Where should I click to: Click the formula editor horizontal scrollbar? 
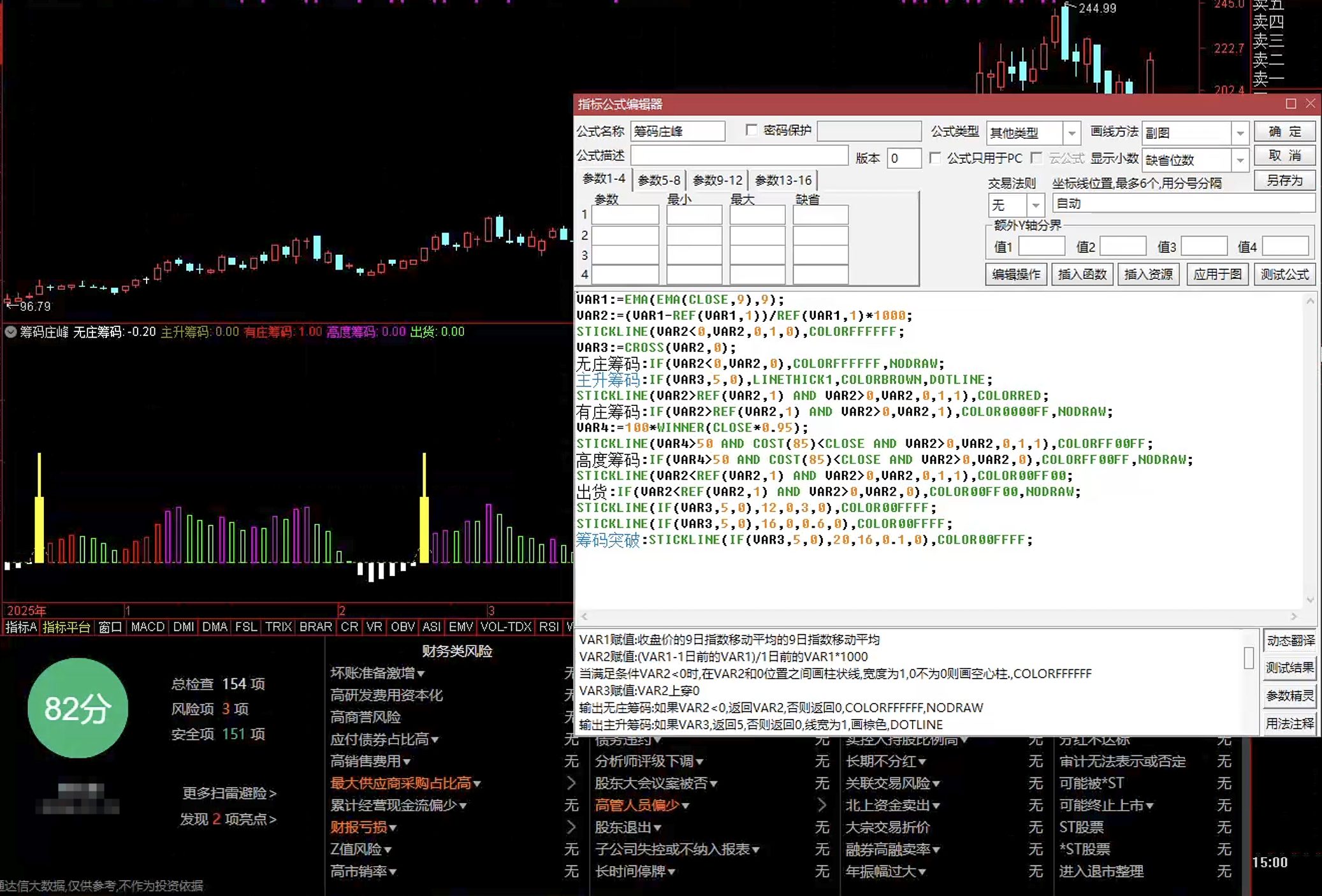[939, 616]
